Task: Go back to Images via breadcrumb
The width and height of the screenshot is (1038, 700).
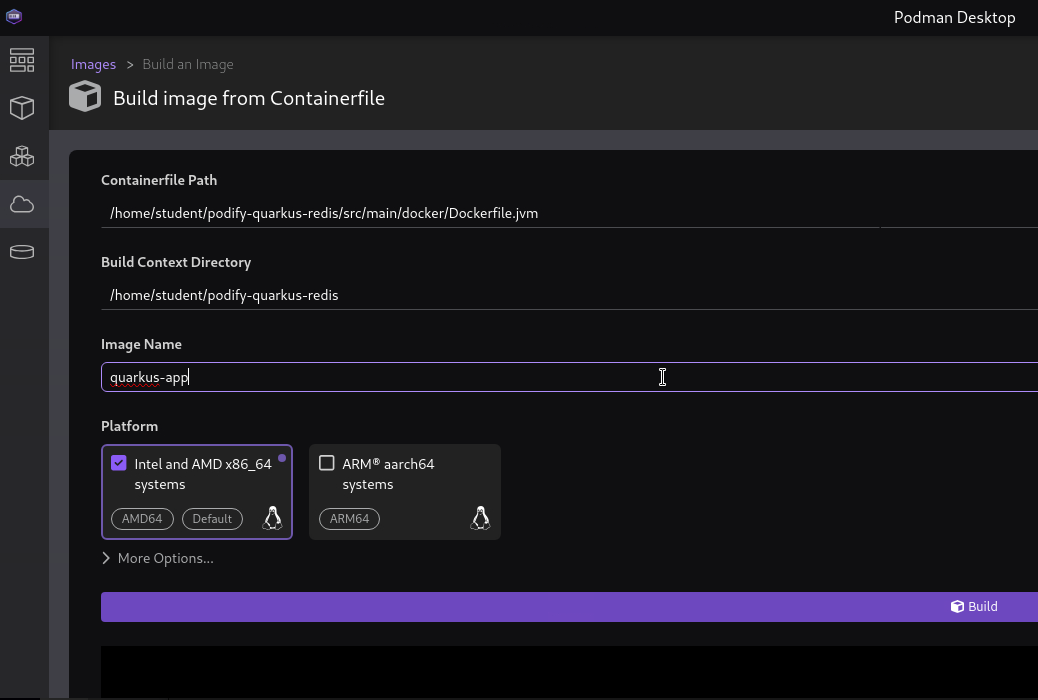Action: (93, 64)
